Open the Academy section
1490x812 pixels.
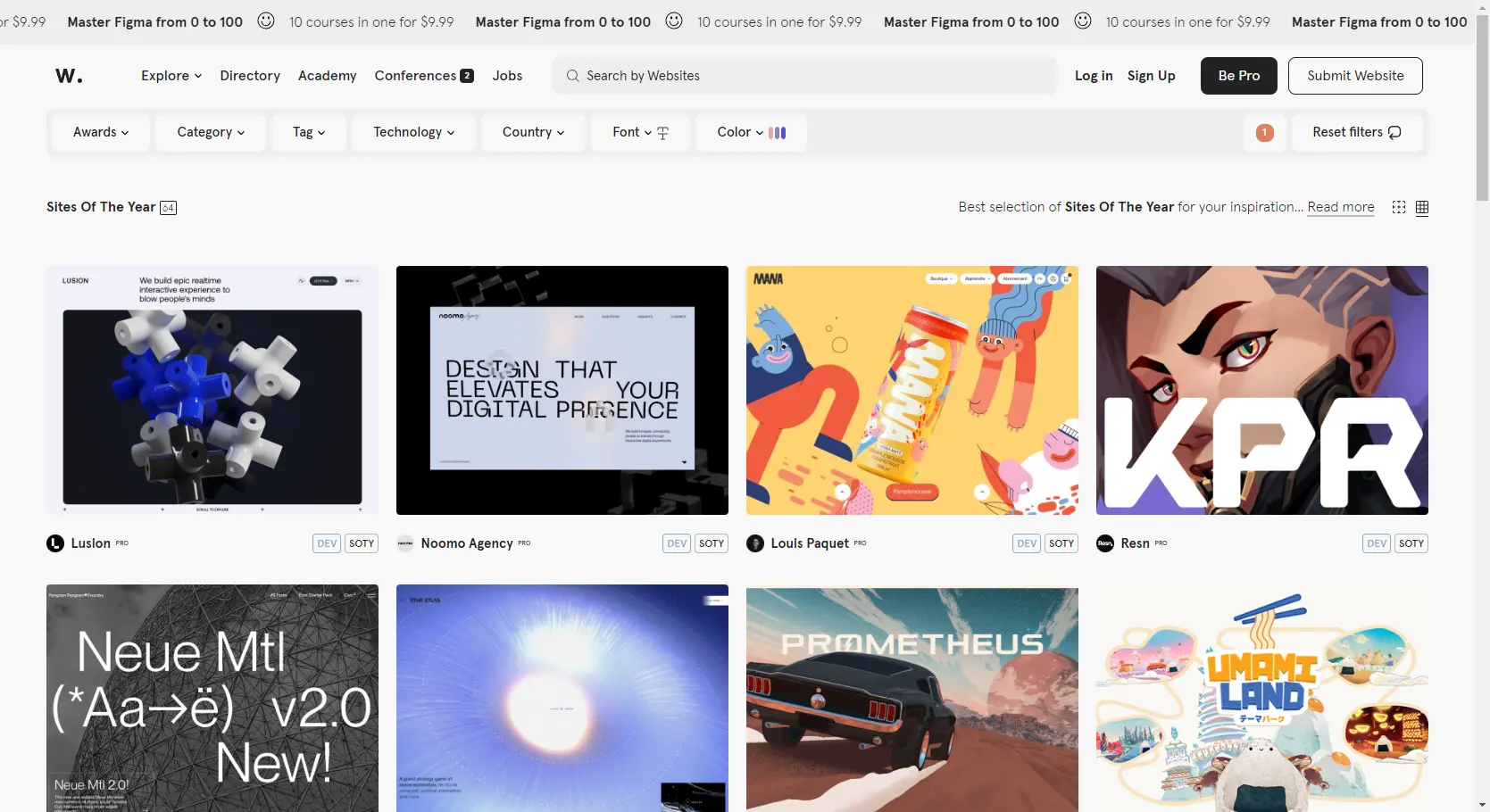click(327, 76)
